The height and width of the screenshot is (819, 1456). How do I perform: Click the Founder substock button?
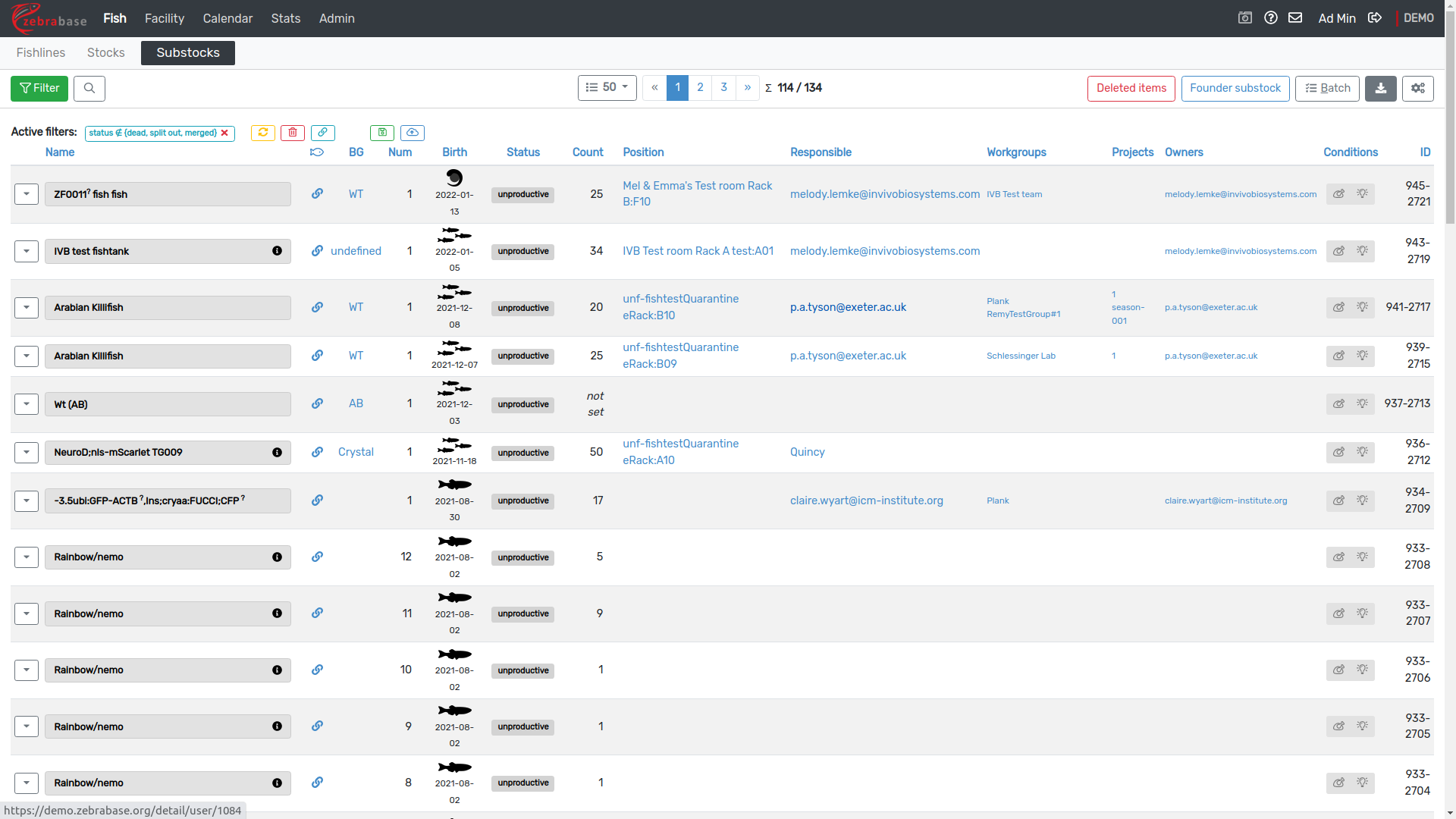point(1235,89)
